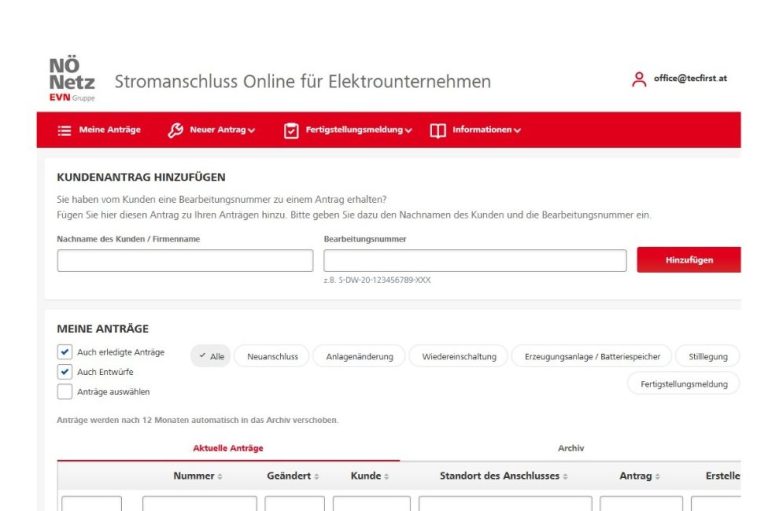The width and height of the screenshot is (768, 511).
Task: Click the book icon for Informationen
Action: [438, 130]
